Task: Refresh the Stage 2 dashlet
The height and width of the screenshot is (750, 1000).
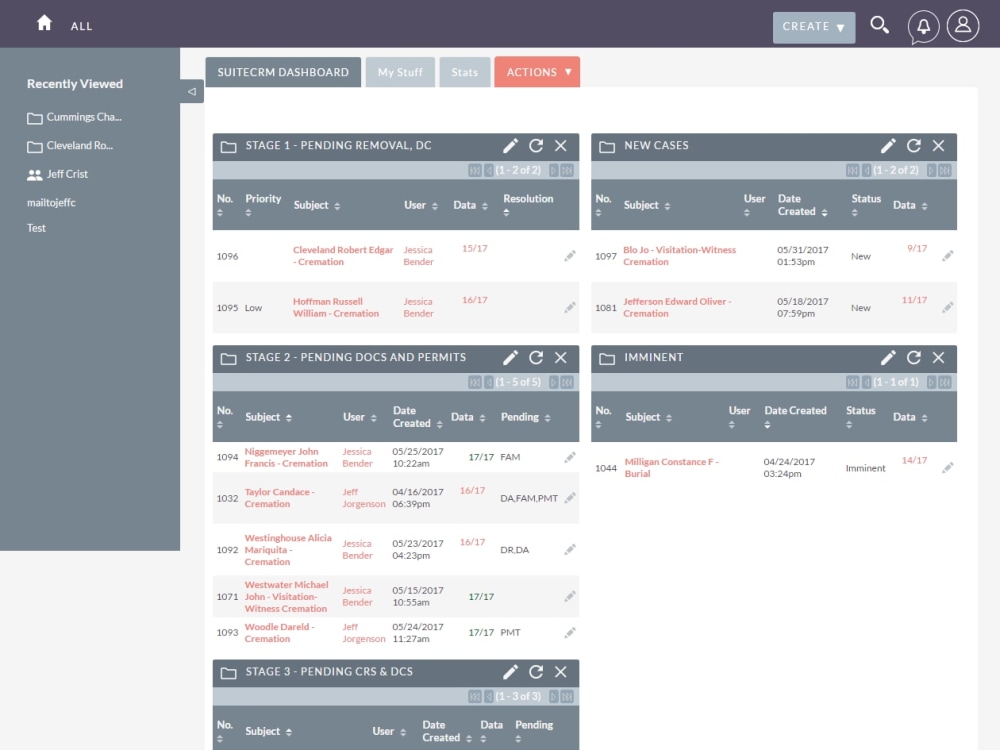Action: tap(536, 358)
